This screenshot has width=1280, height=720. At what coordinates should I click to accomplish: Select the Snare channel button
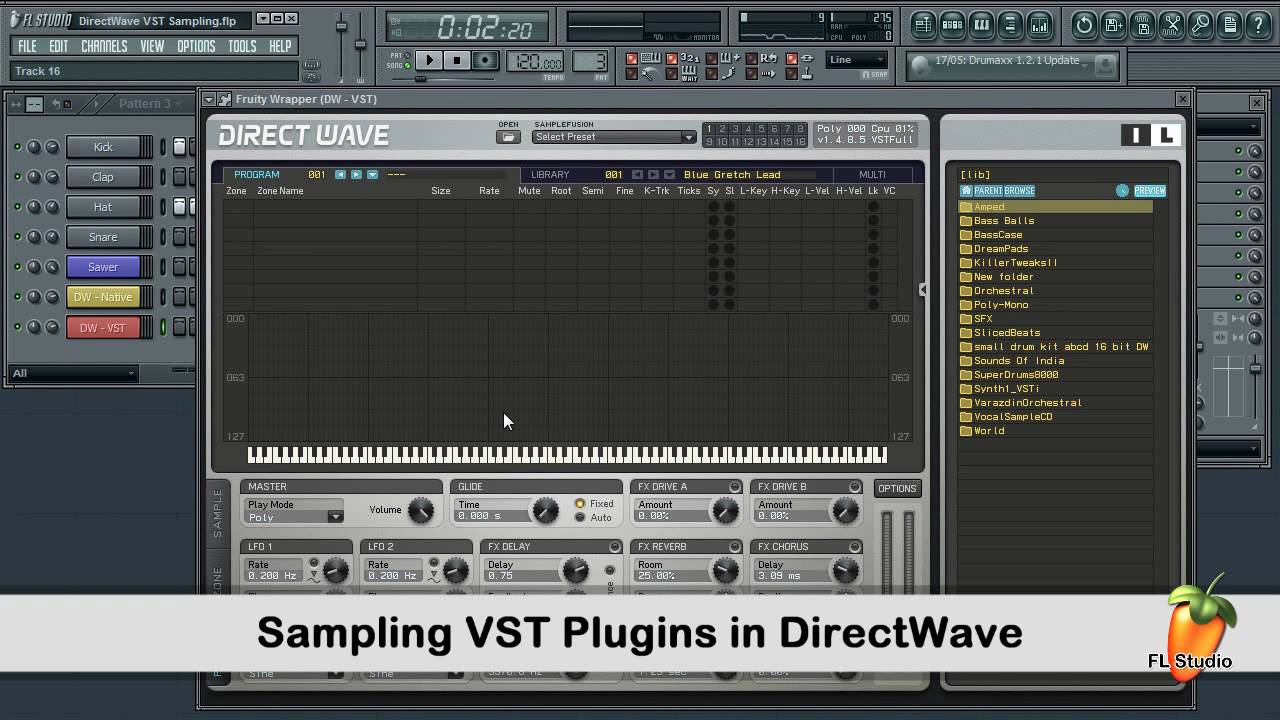click(x=103, y=237)
